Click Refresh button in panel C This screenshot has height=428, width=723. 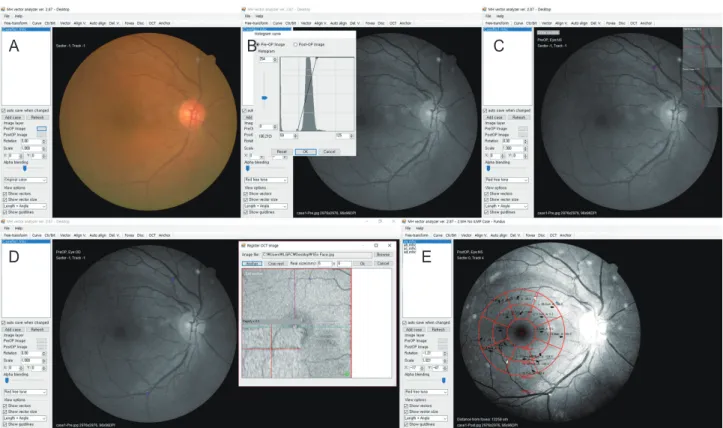(518, 118)
